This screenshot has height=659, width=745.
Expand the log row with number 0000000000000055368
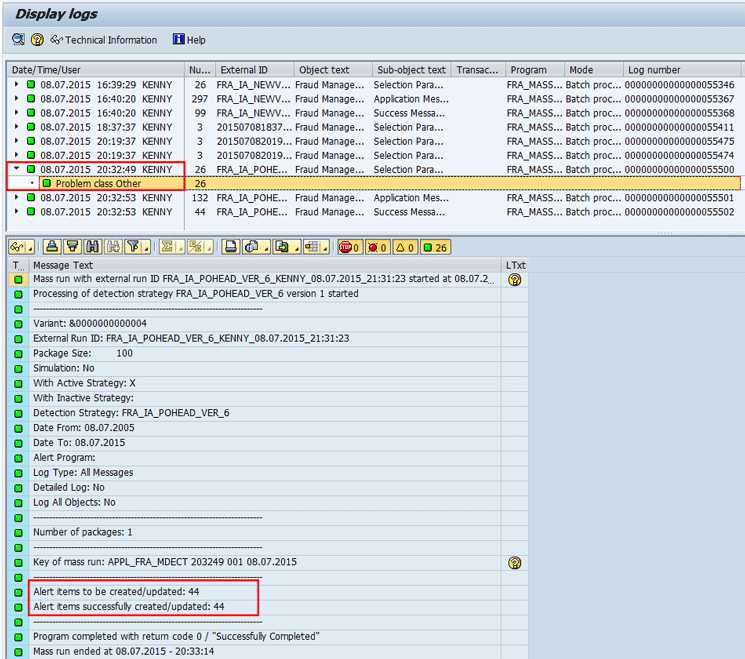coord(17,113)
